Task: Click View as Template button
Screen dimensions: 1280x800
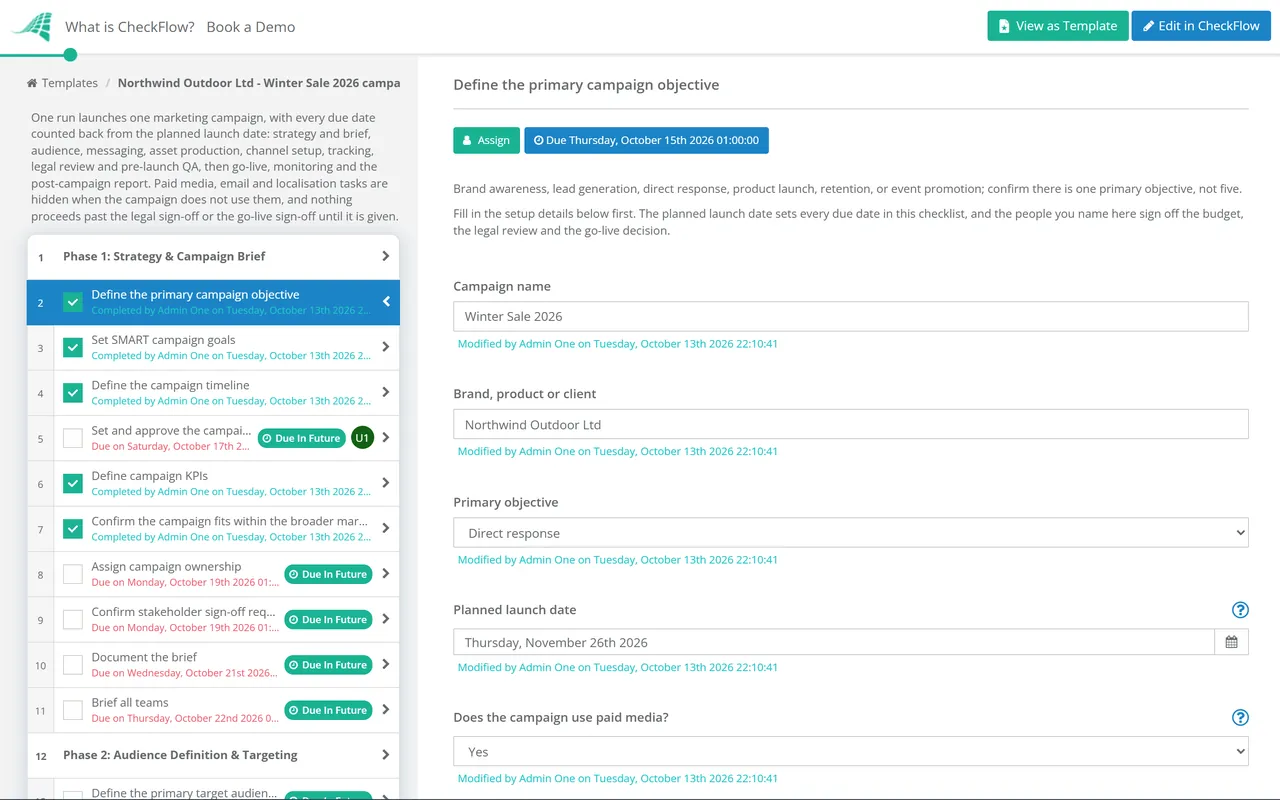Action: pyautogui.click(x=1058, y=26)
